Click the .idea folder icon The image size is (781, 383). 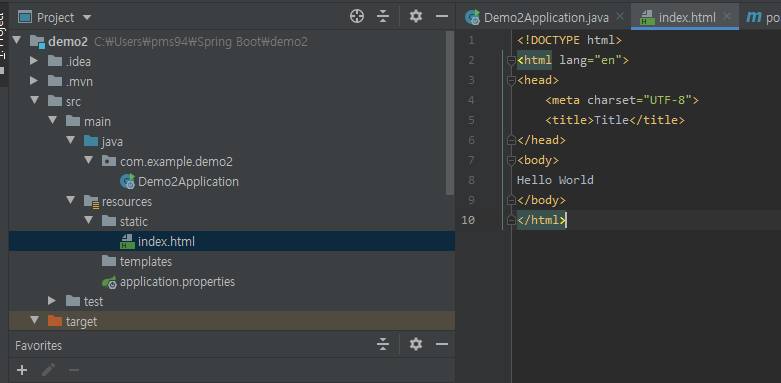point(55,61)
